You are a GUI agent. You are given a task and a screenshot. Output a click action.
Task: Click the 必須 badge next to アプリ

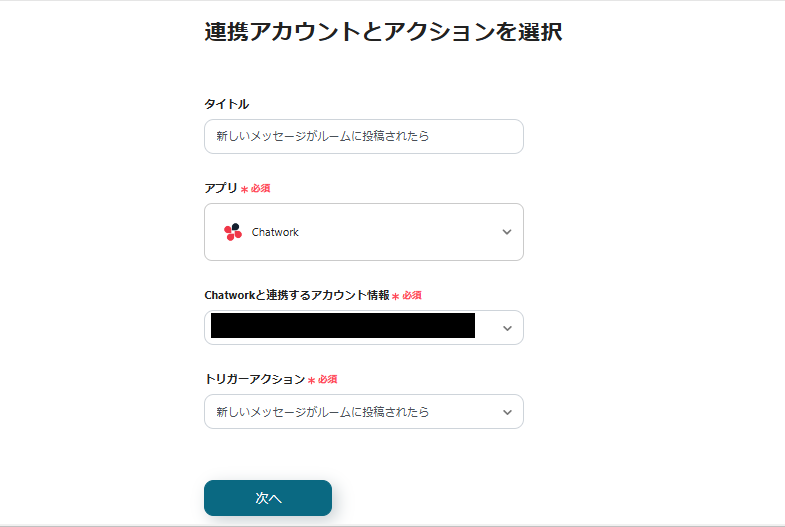pyautogui.click(x=262, y=189)
